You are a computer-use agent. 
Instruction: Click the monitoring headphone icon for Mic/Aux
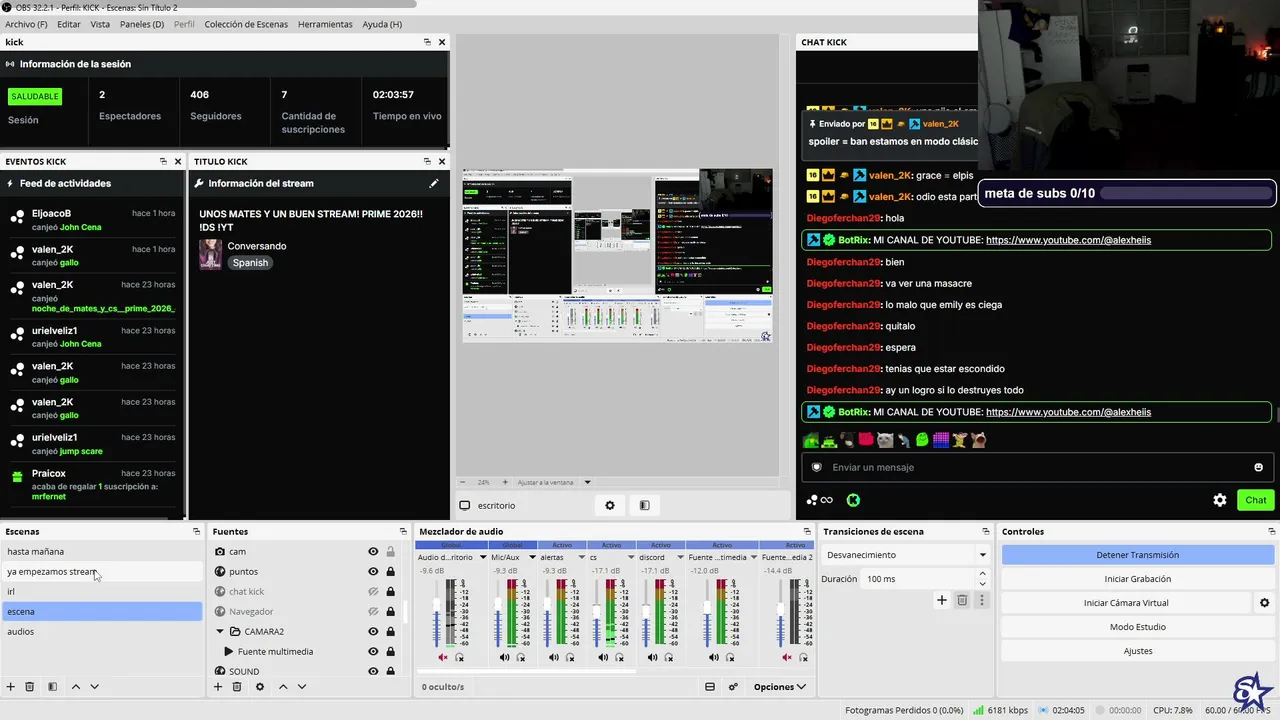pyautogui.click(x=521, y=657)
